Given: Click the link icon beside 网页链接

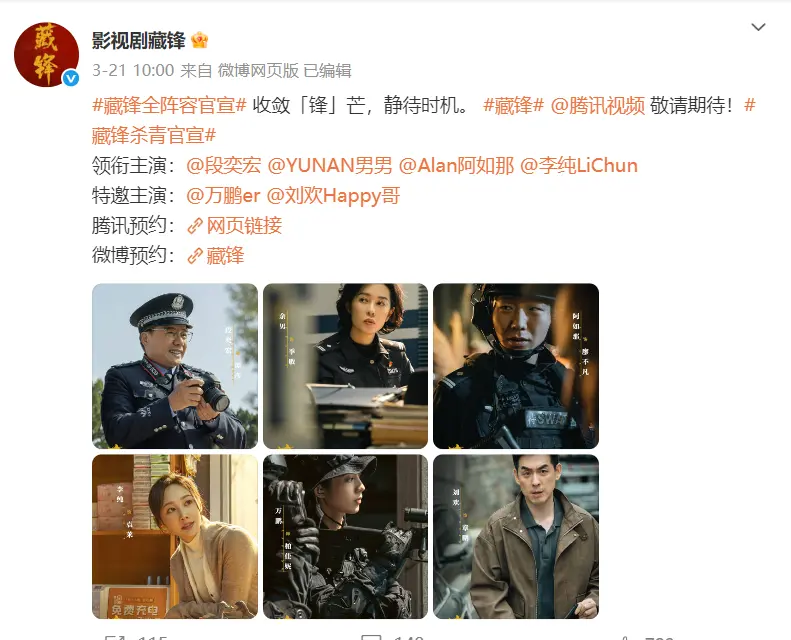Looking at the screenshot, I should coord(195,226).
